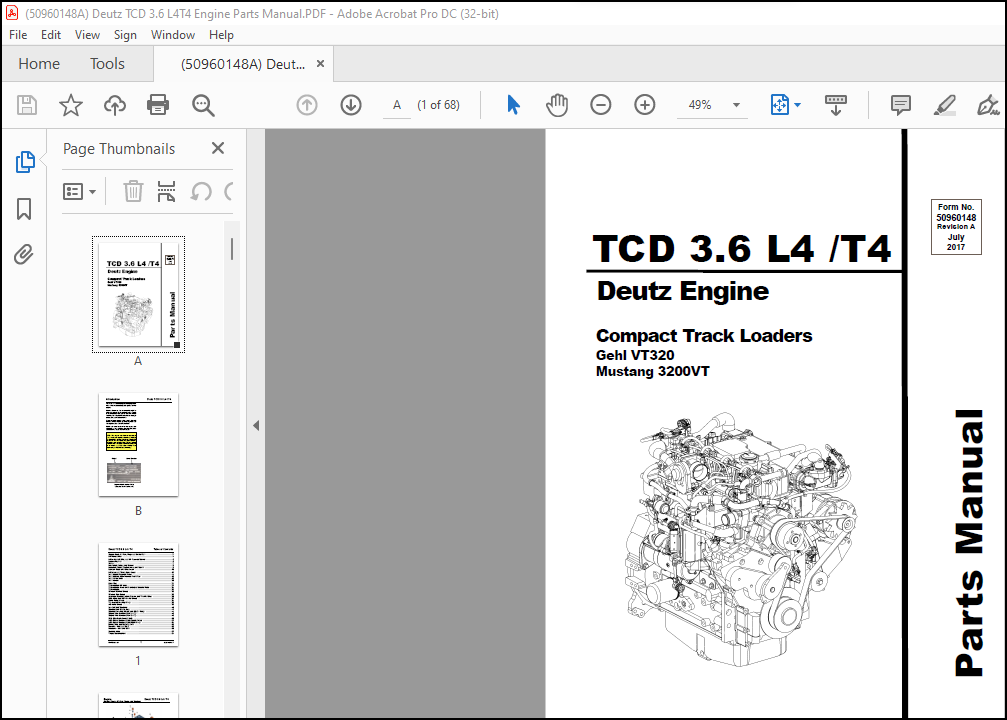Open fit page options dropdown arrow

click(798, 105)
